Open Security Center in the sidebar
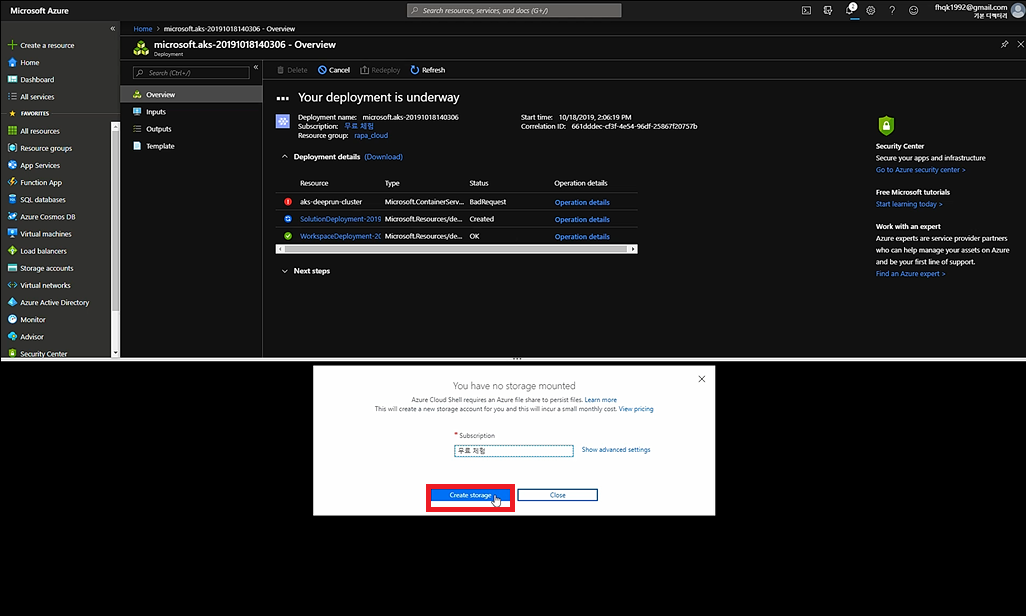The width and height of the screenshot is (1026, 616). [37, 353]
